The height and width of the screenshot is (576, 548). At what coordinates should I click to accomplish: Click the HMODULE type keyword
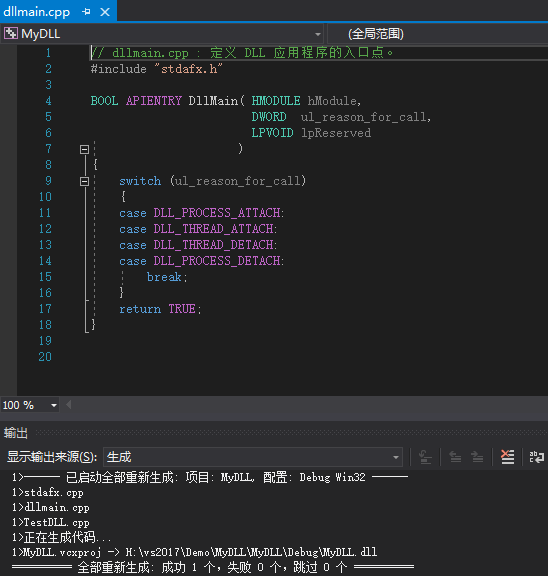pyautogui.click(x=276, y=101)
